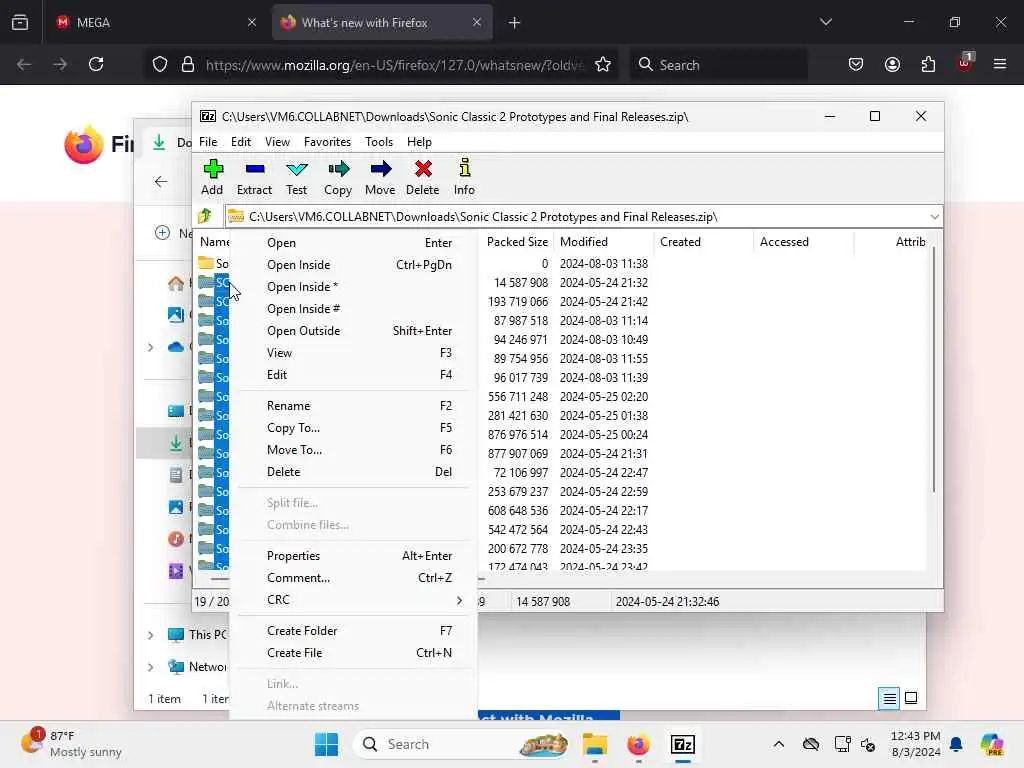
Task: Open the Edit menu in 7-Zip
Action: point(241,142)
